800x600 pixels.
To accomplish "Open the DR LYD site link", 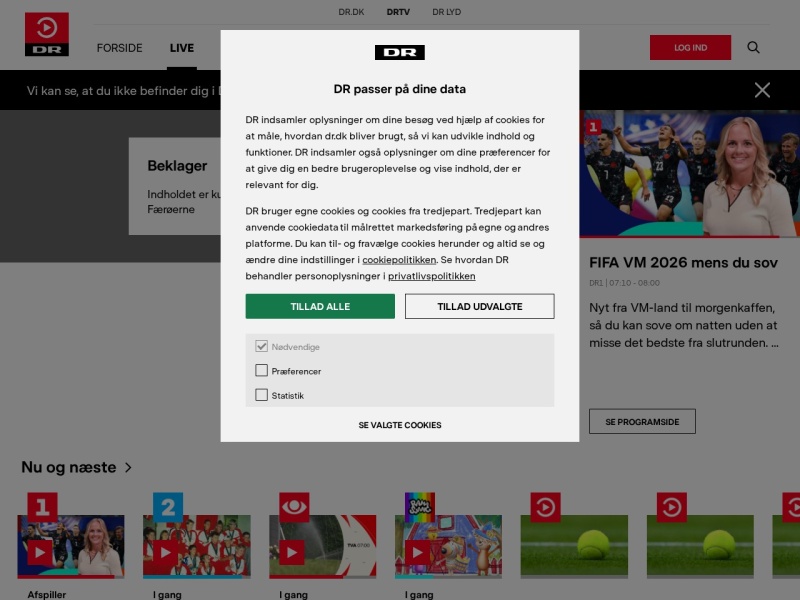I will pos(446,12).
